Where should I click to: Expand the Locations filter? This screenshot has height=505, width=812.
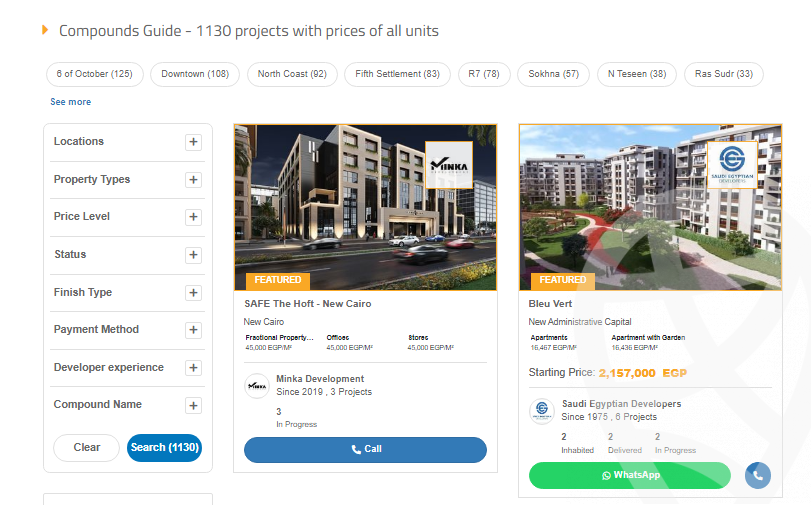pos(193,142)
